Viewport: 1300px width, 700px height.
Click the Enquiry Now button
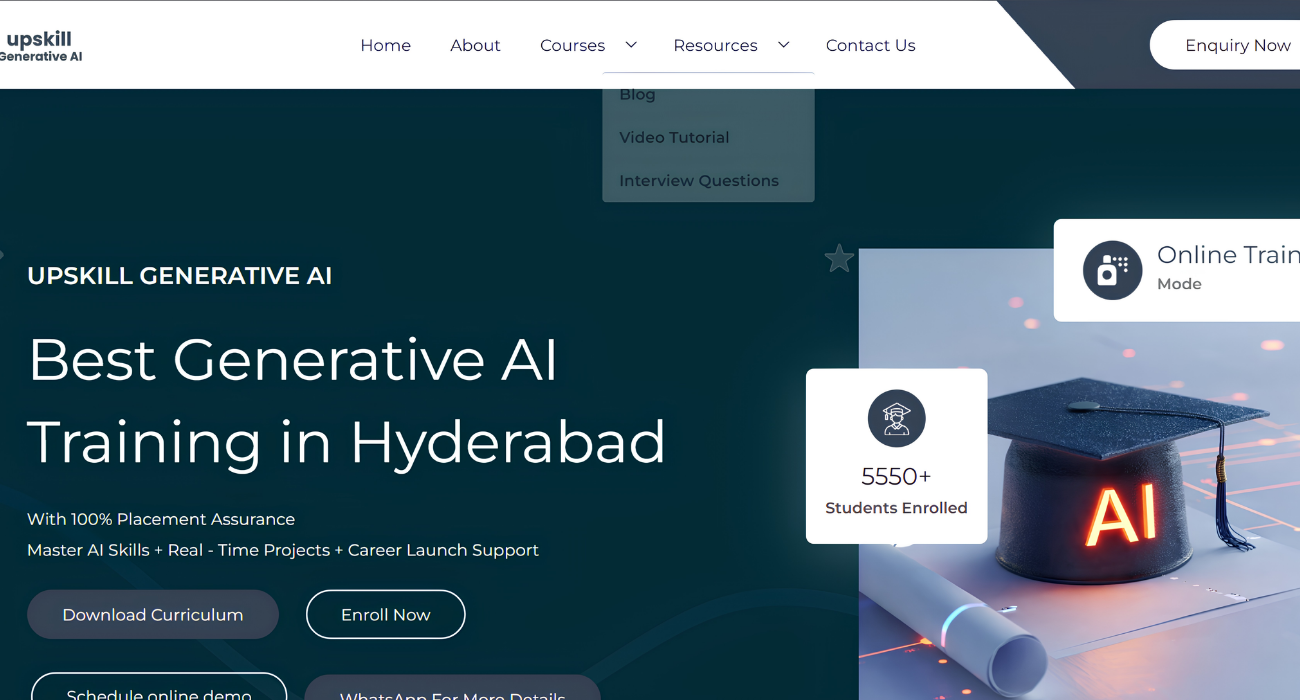(1226, 45)
